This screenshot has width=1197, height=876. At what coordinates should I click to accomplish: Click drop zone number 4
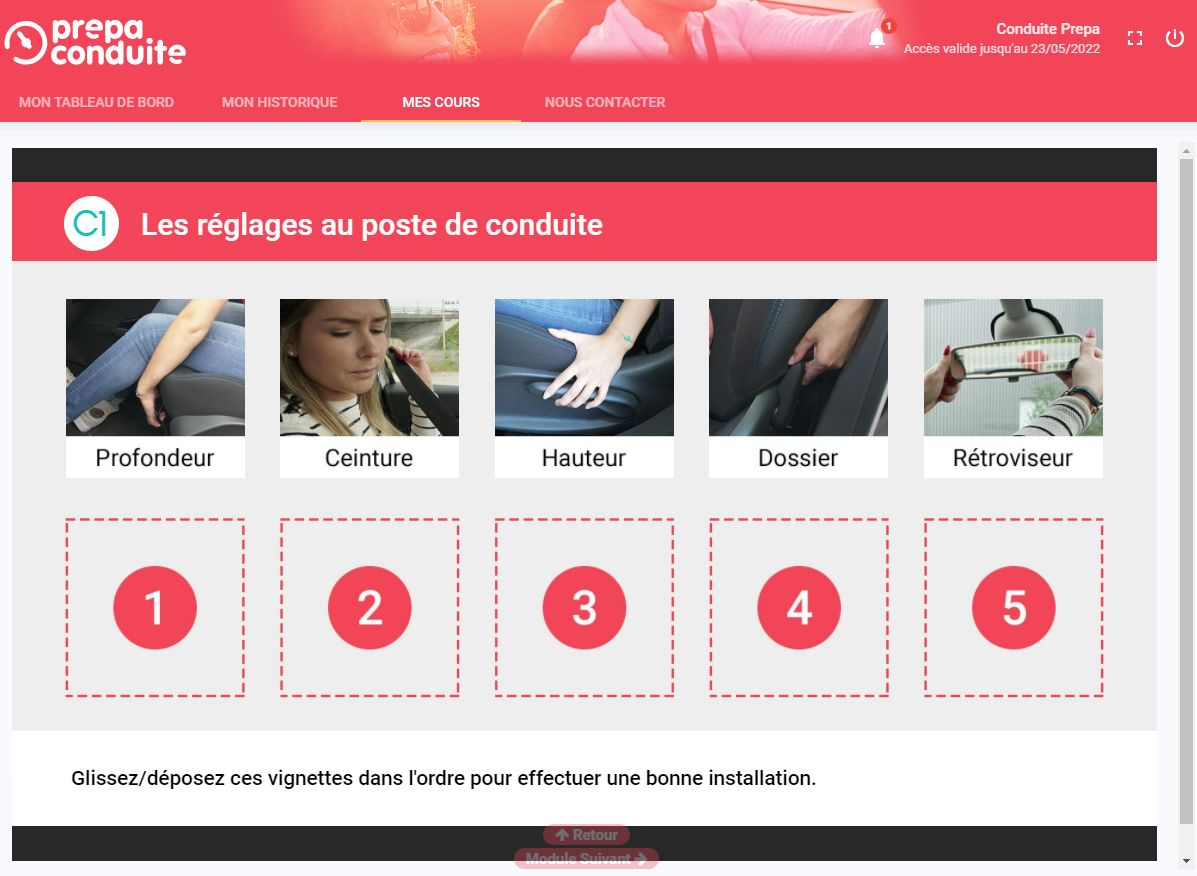[x=799, y=607]
